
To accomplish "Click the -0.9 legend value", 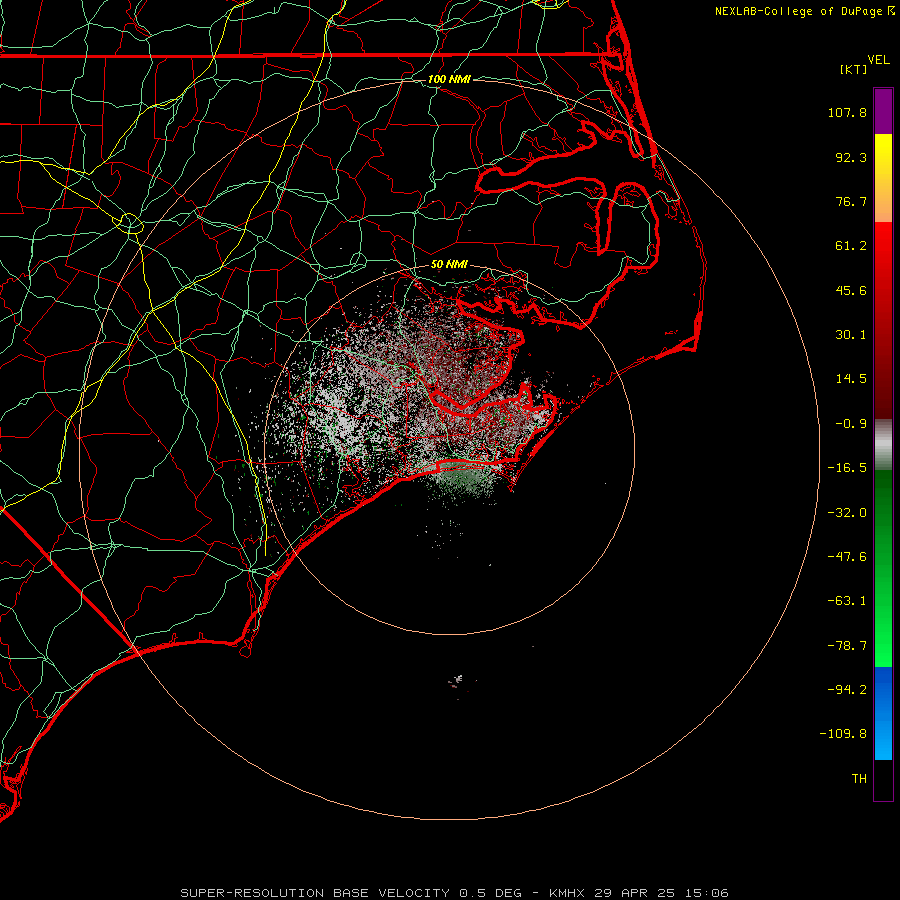I will click(851, 424).
